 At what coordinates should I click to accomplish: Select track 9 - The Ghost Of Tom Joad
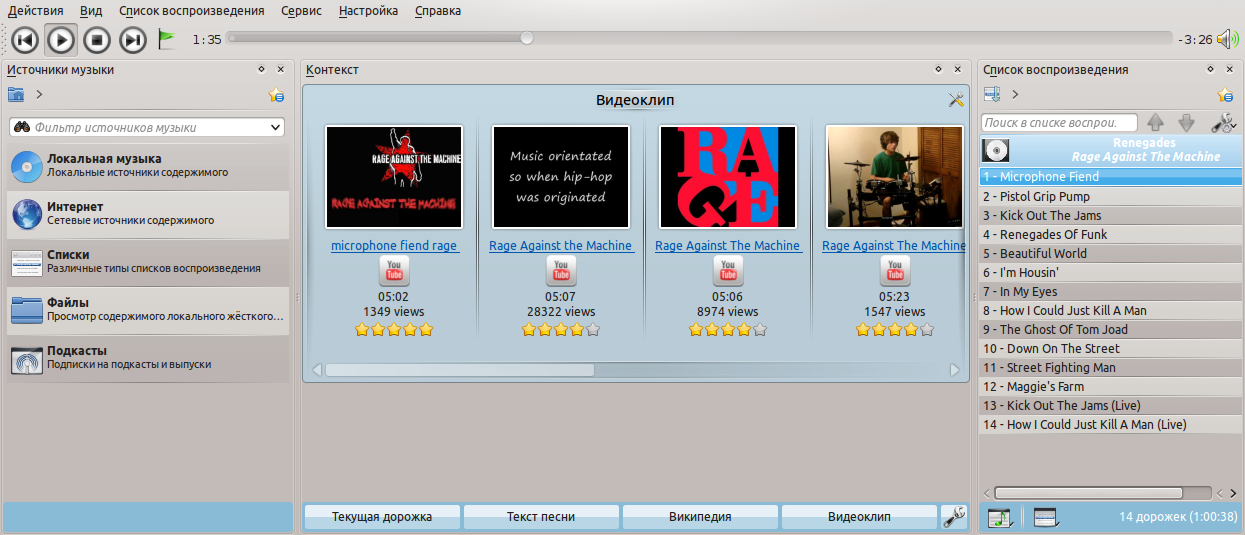tap(1110, 329)
